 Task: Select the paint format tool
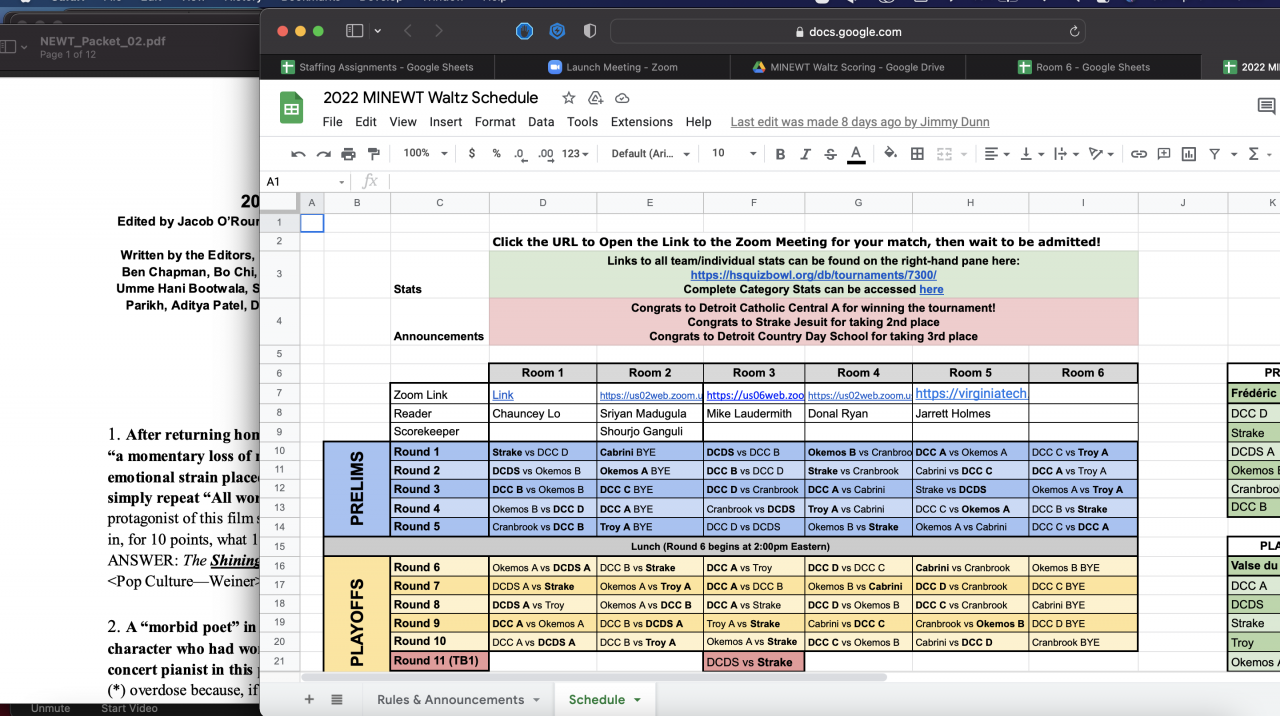(x=374, y=154)
